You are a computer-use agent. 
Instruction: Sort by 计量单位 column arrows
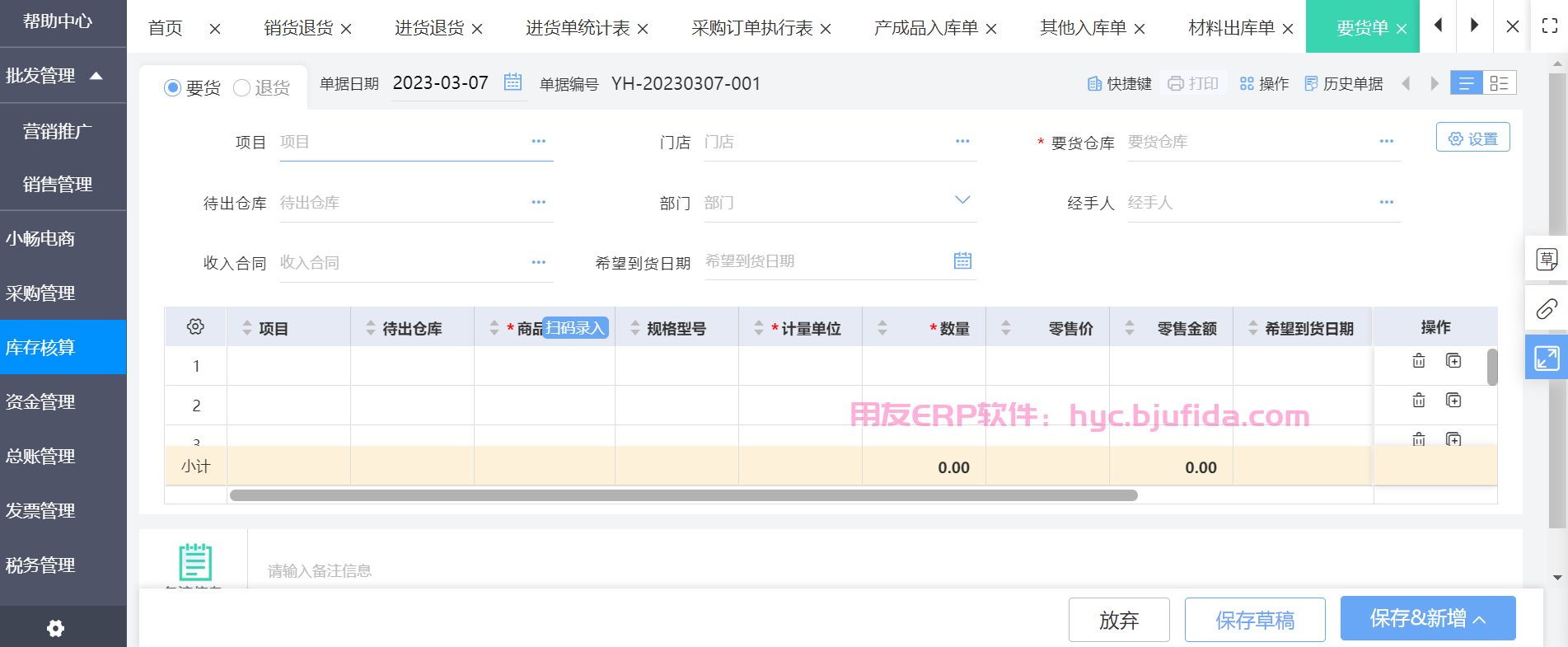pos(759,328)
